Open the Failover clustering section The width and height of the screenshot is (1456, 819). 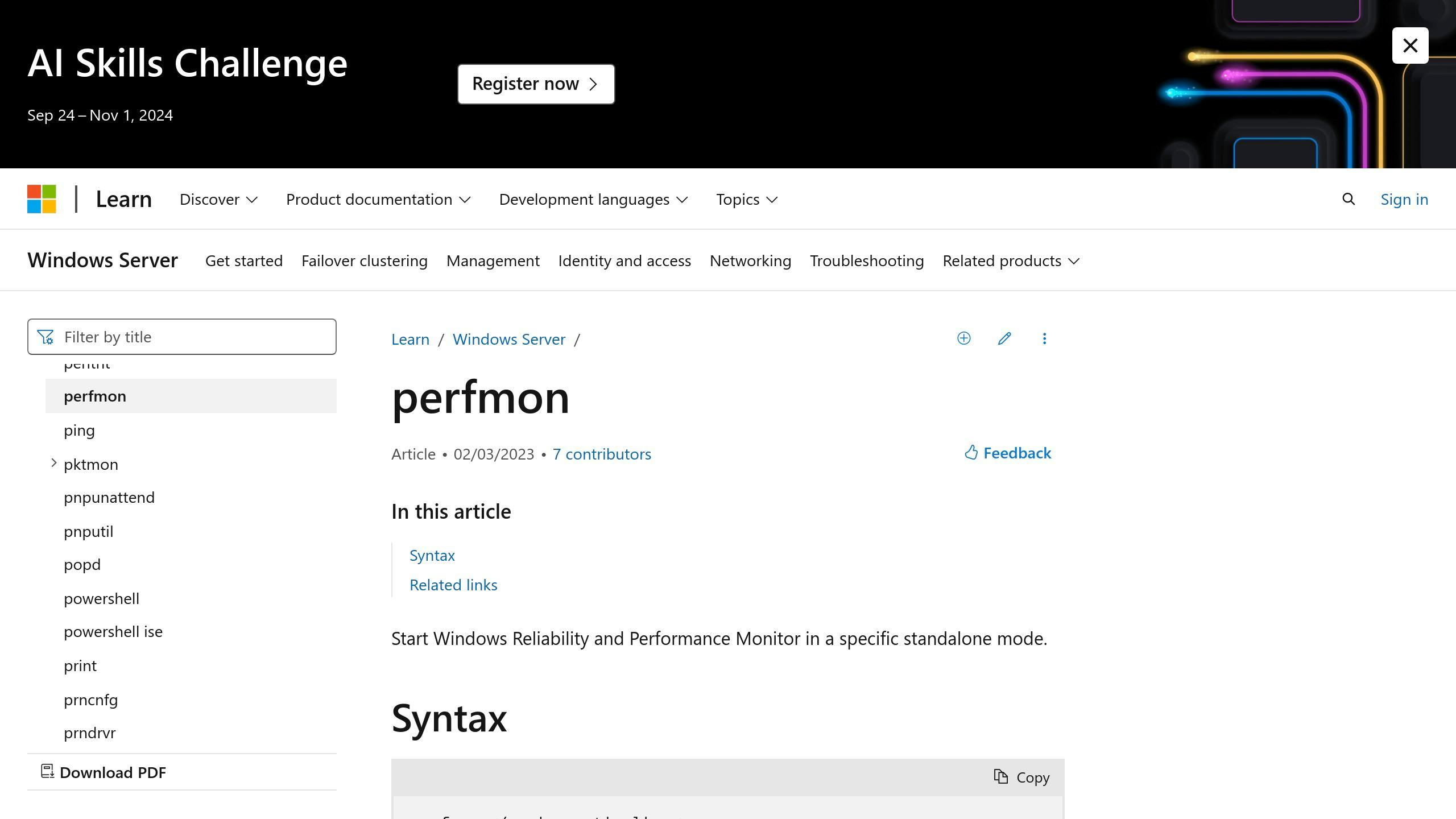tap(364, 260)
